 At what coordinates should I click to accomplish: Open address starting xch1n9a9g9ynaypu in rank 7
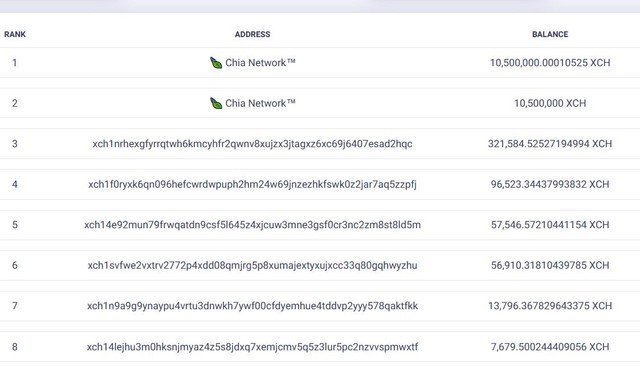coord(252,306)
